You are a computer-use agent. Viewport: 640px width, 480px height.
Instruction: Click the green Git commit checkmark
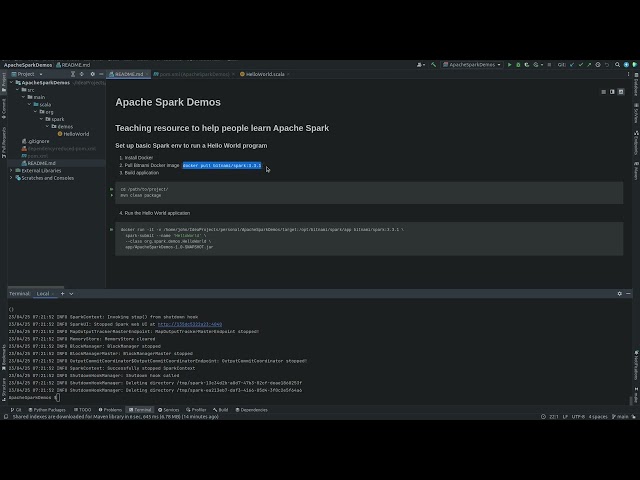tap(581, 64)
